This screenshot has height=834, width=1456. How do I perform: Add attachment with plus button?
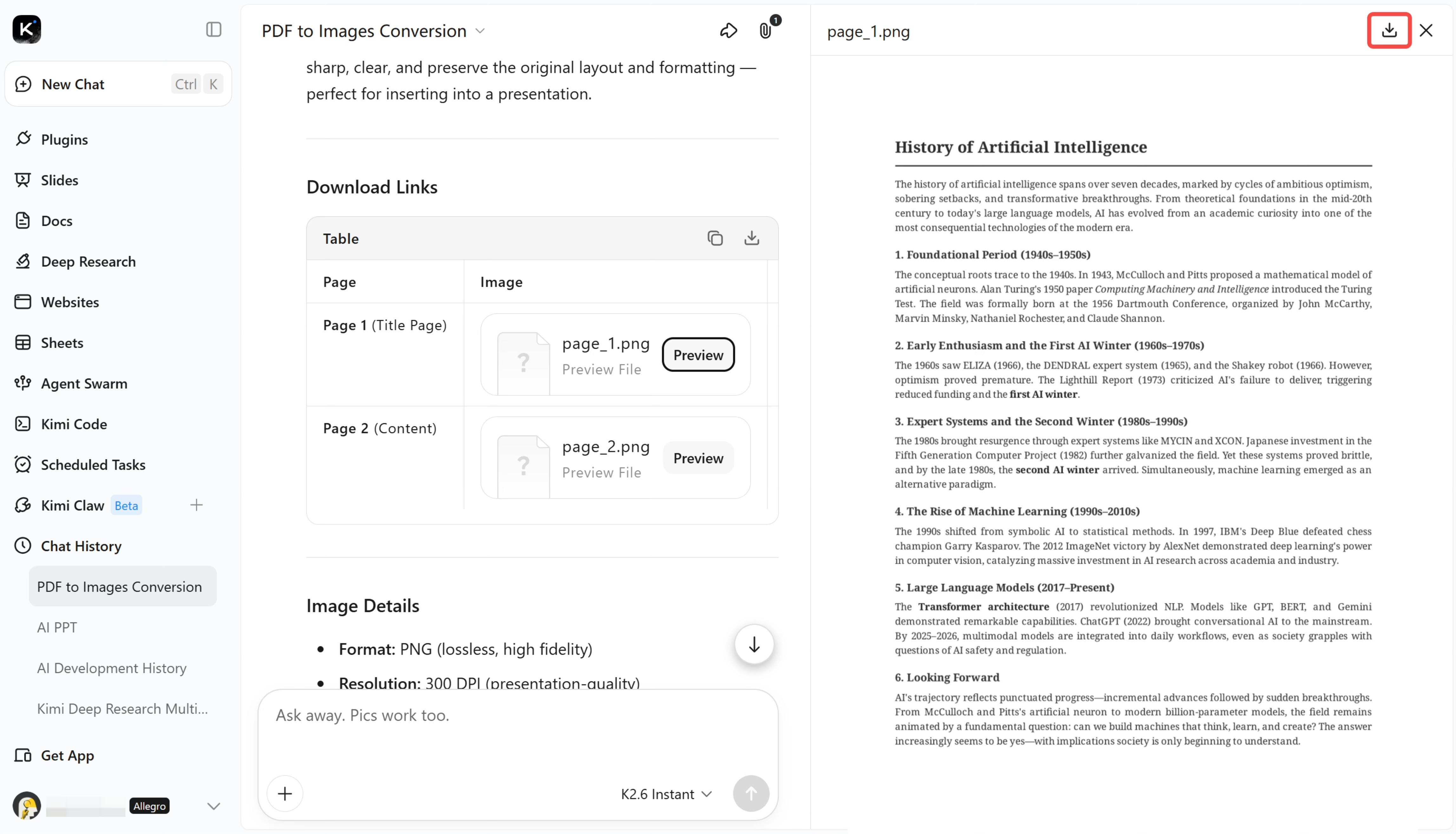(285, 793)
